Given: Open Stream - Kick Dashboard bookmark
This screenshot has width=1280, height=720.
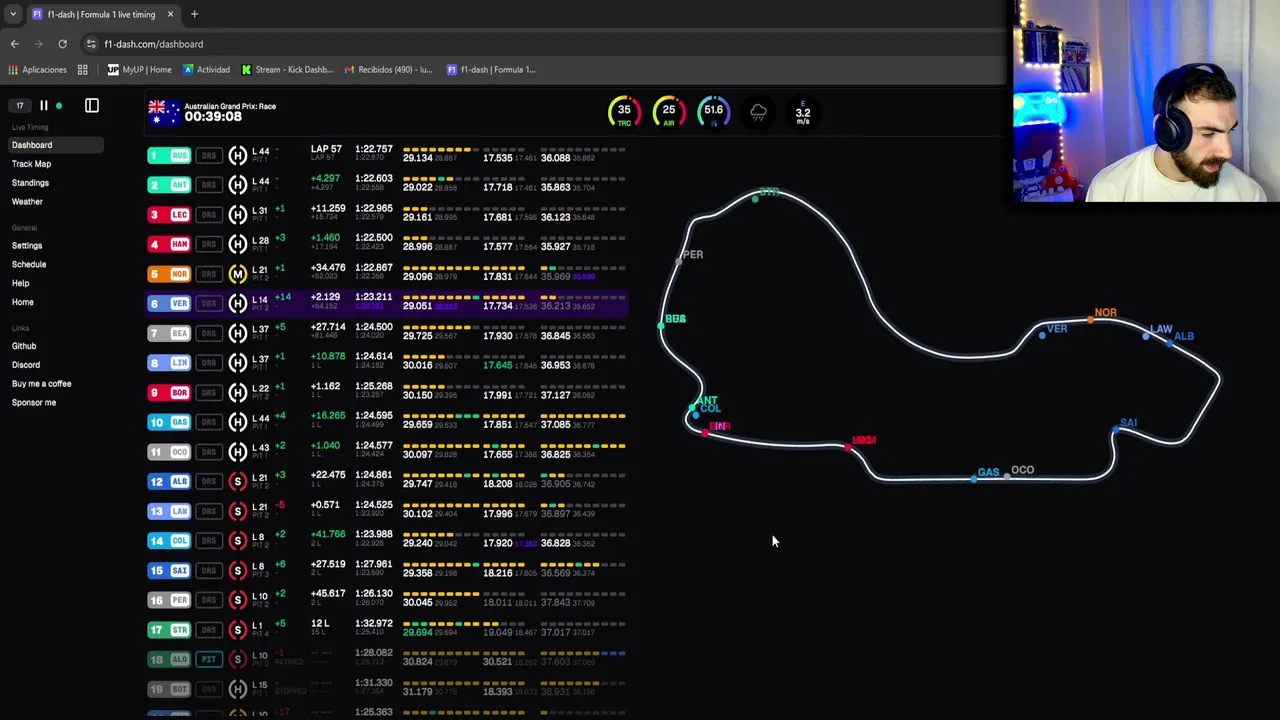Looking at the screenshot, I should point(287,70).
